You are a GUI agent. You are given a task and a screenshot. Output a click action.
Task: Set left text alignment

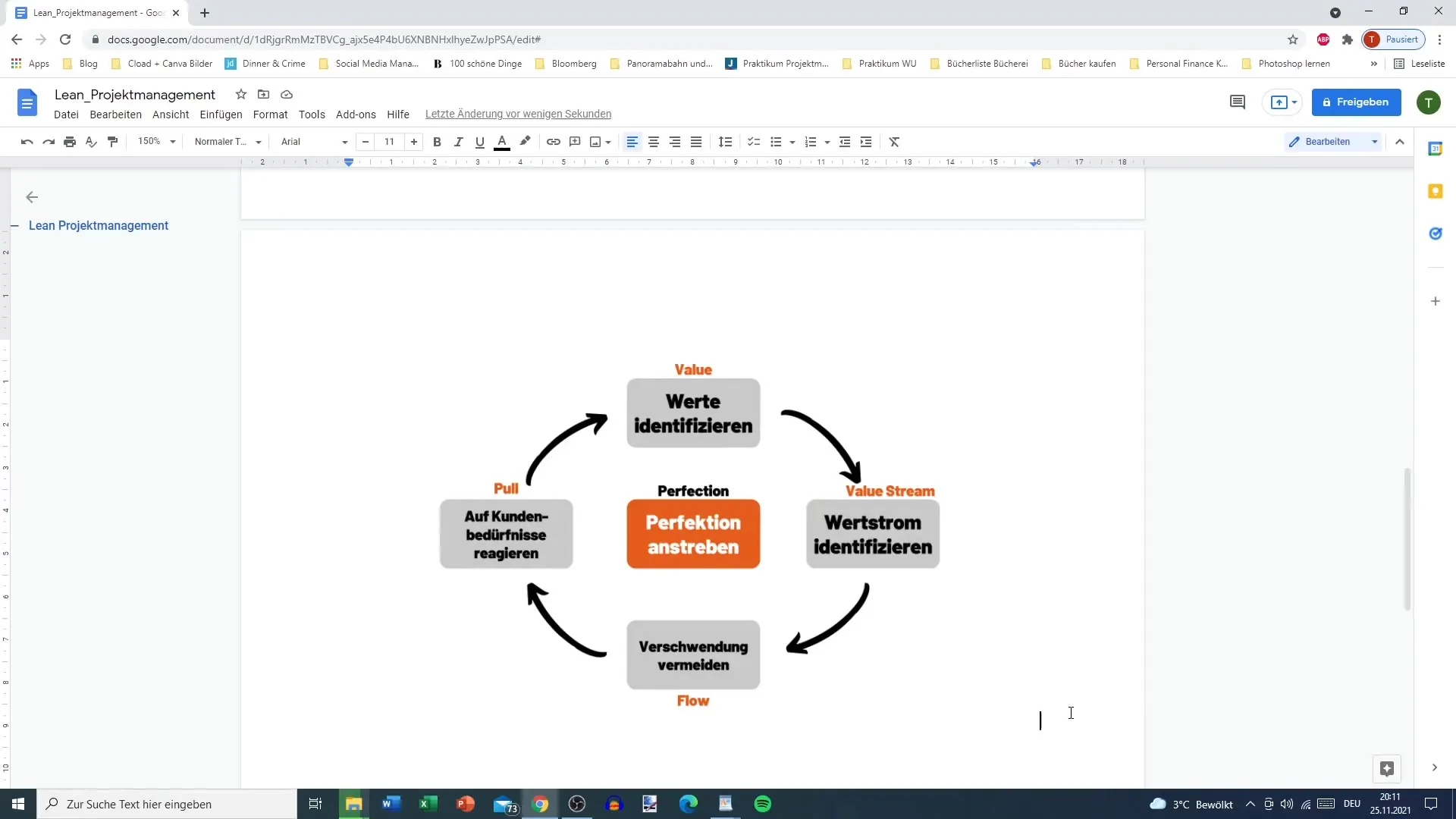[x=632, y=142]
